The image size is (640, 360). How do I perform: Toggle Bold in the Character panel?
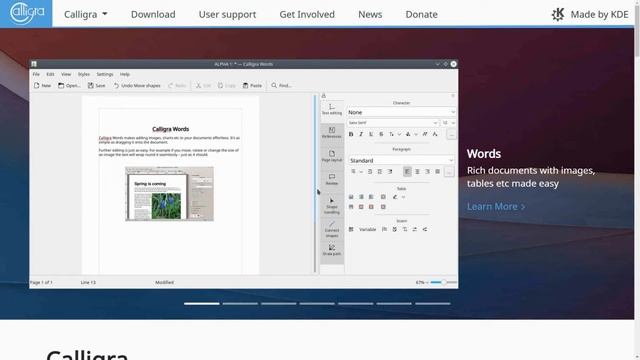351,134
